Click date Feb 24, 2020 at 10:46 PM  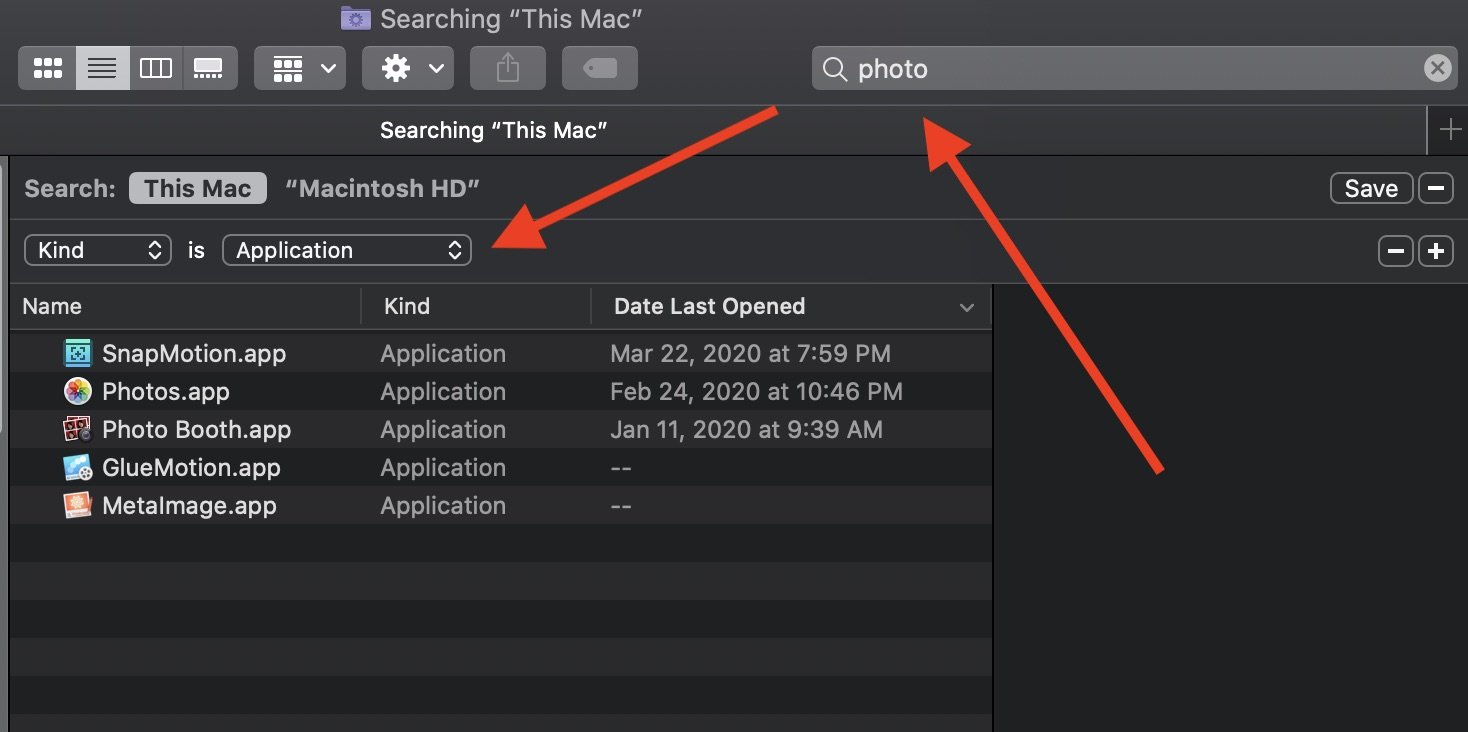(x=756, y=391)
